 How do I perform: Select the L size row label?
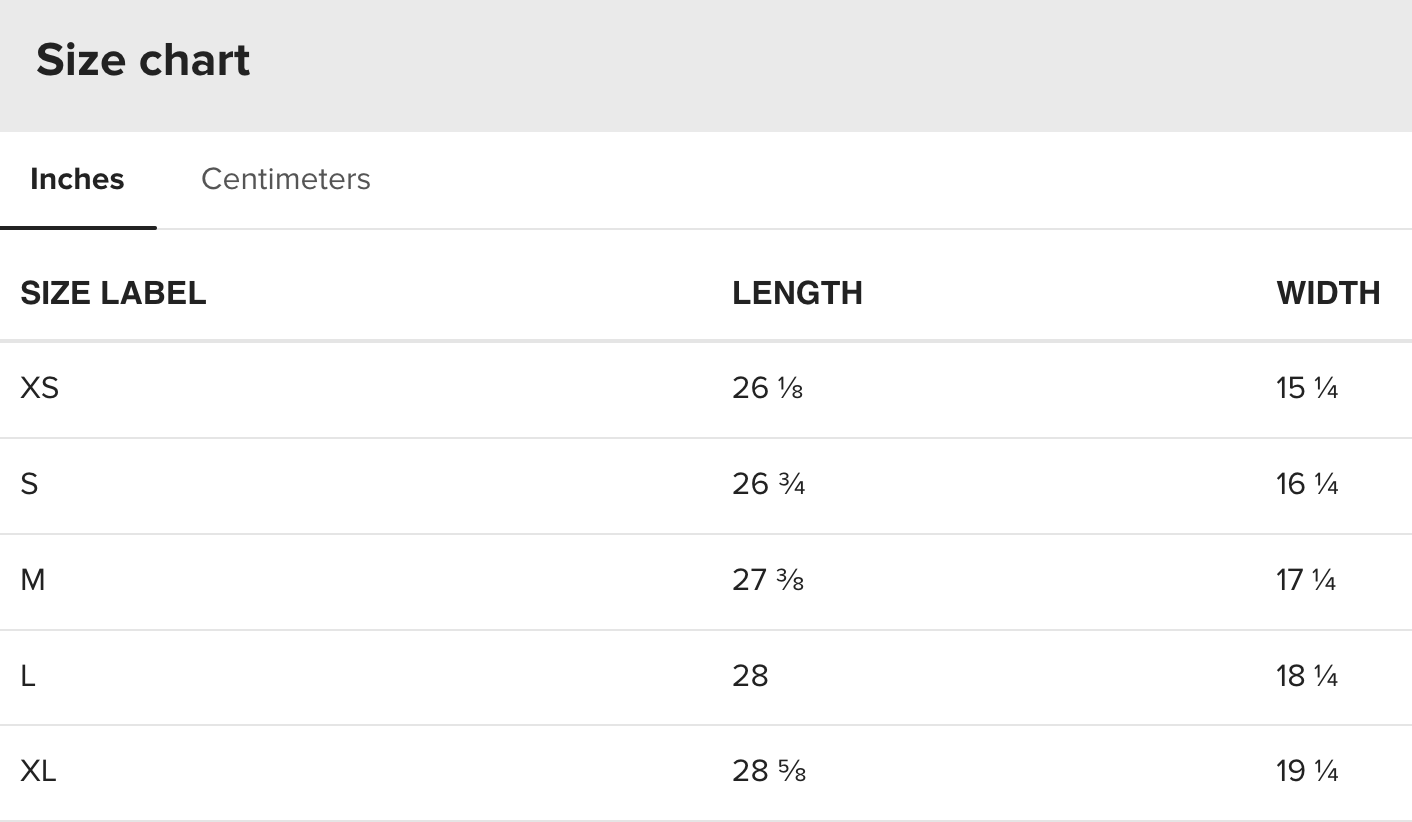point(28,676)
